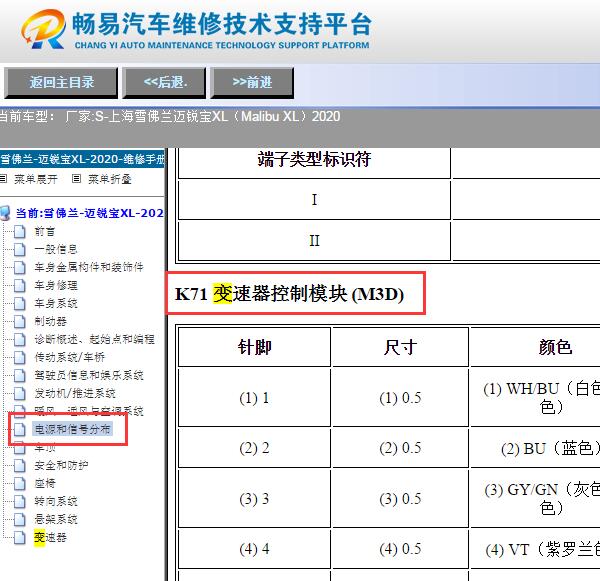The width and height of the screenshot is (600, 581).
Task: Open the 发动机/推进系统 section
Action: (x=75, y=393)
